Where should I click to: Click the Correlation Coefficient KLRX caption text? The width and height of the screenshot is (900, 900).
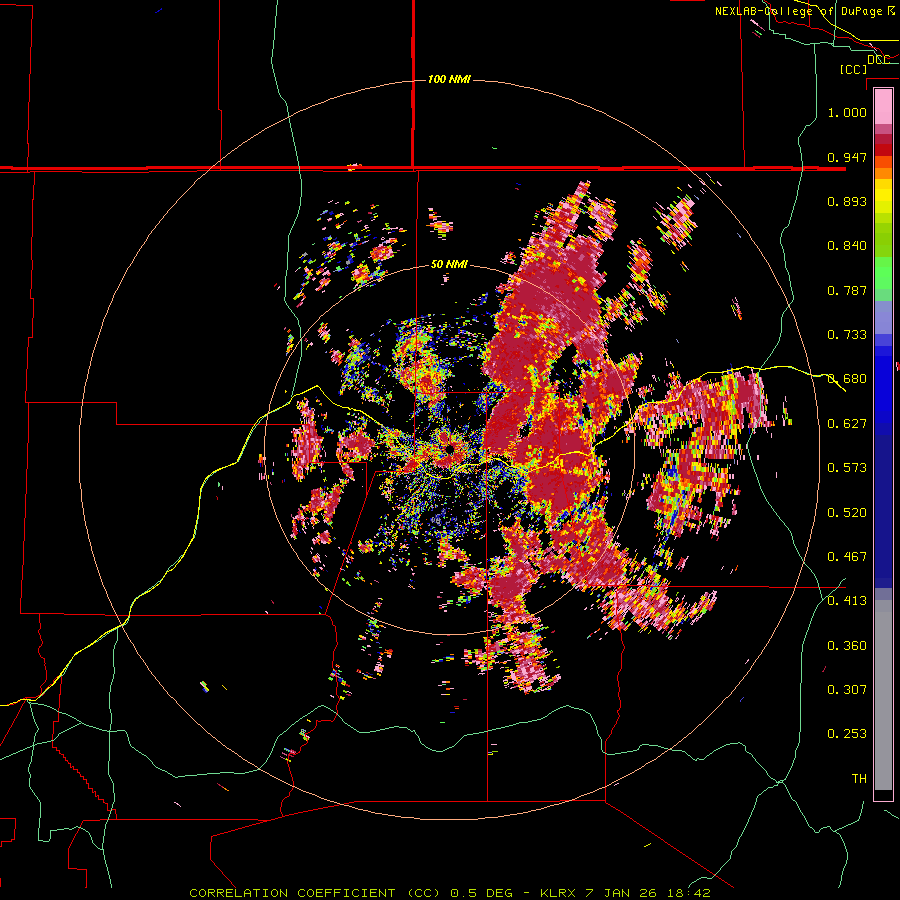click(450, 893)
